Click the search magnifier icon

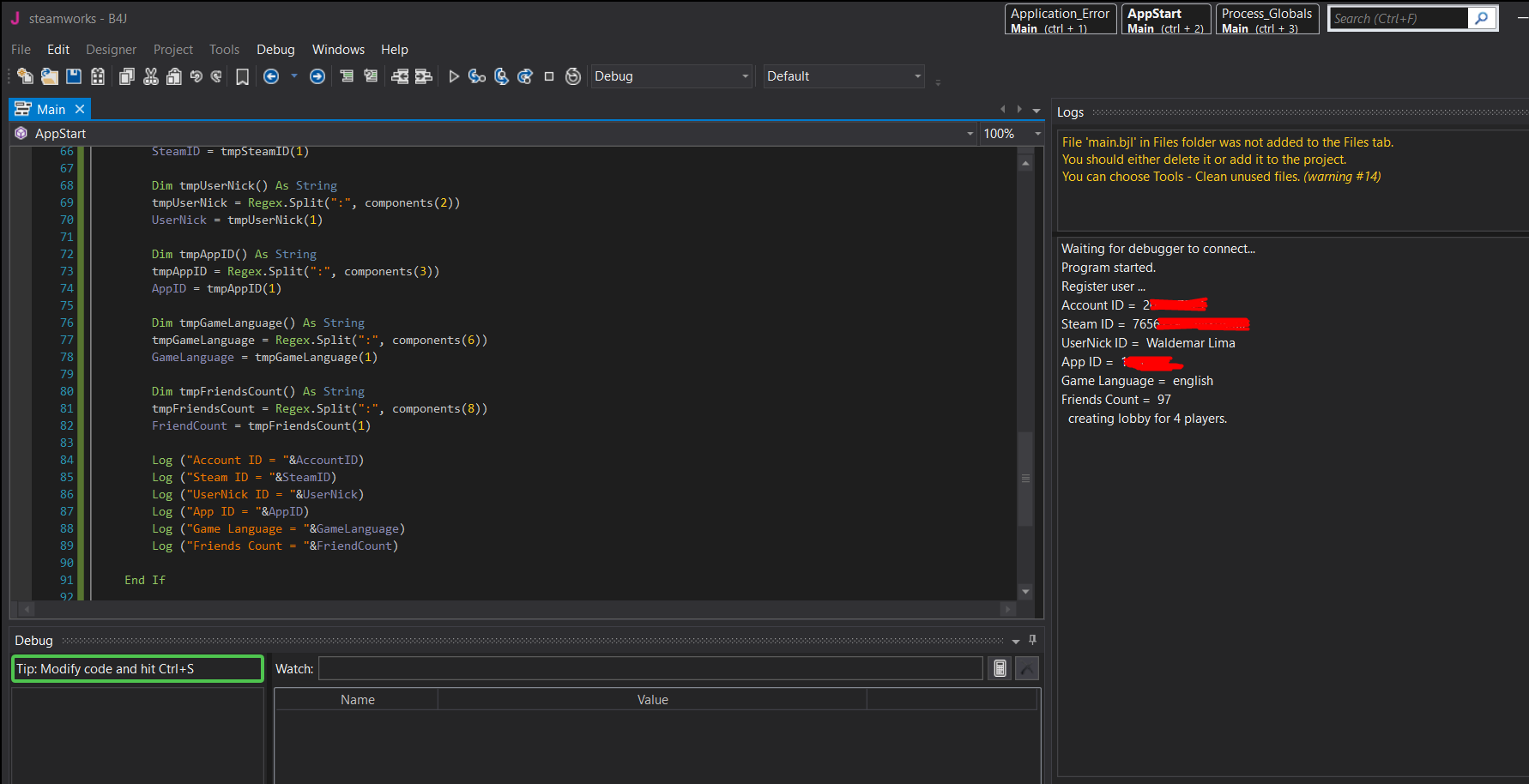[1482, 18]
